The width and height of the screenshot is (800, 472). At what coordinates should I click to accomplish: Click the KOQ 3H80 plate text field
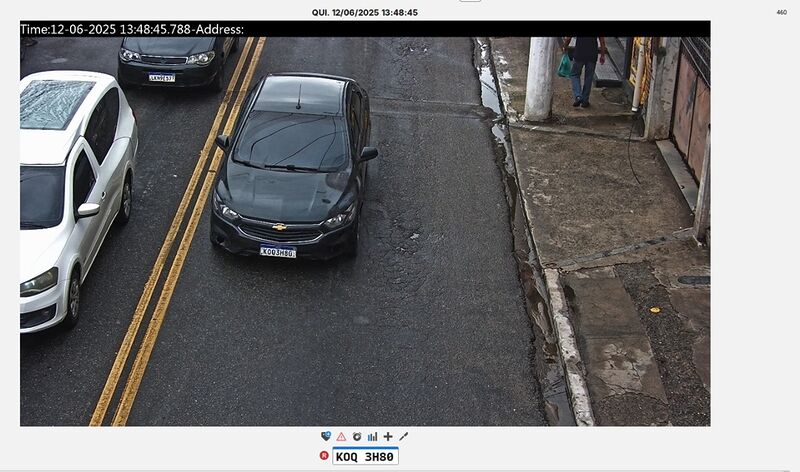click(365, 456)
